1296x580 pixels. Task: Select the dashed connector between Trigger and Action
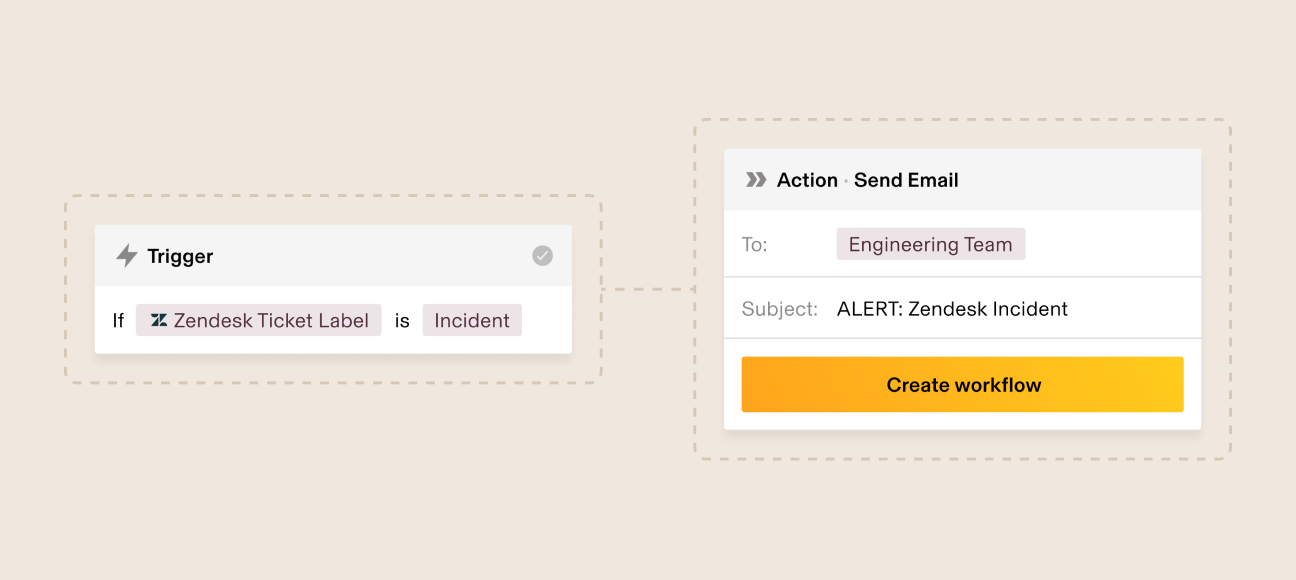pos(647,290)
